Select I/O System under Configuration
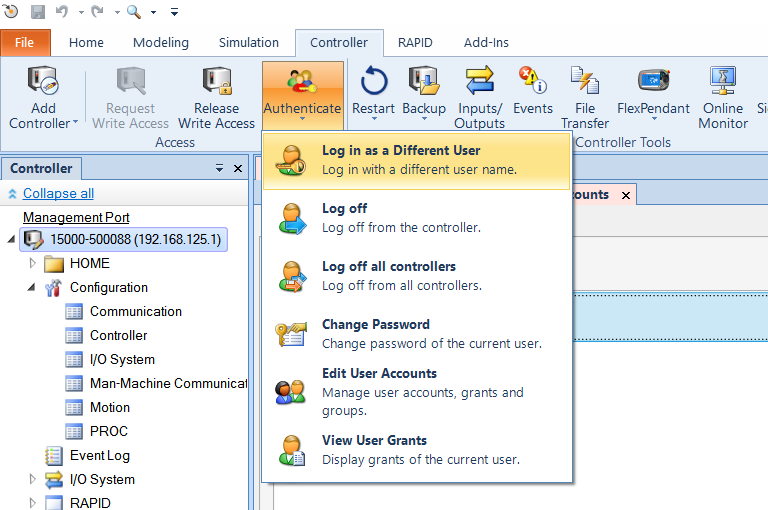Viewport: 768px width, 510px height. click(122, 360)
